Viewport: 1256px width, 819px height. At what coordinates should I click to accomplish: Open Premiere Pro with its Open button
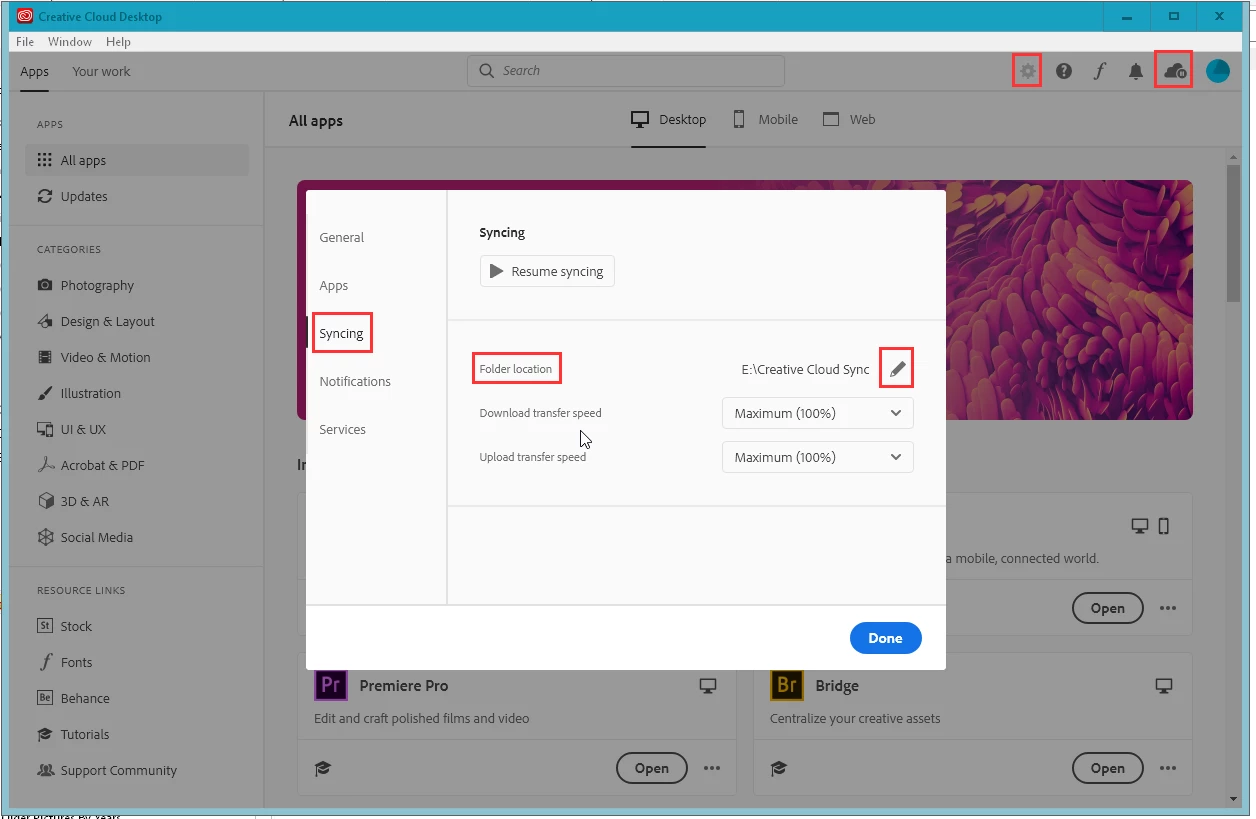(651, 768)
